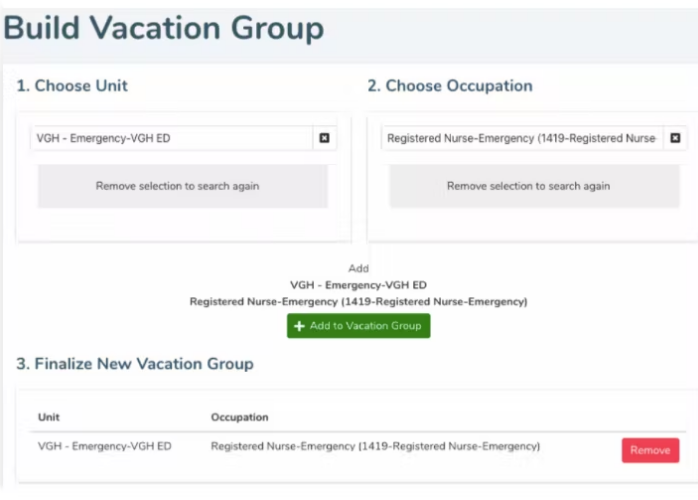This screenshot has width=698, height=500.
Task: Click the '1. Choose Unit' heading
Action: tap(72, 86)
